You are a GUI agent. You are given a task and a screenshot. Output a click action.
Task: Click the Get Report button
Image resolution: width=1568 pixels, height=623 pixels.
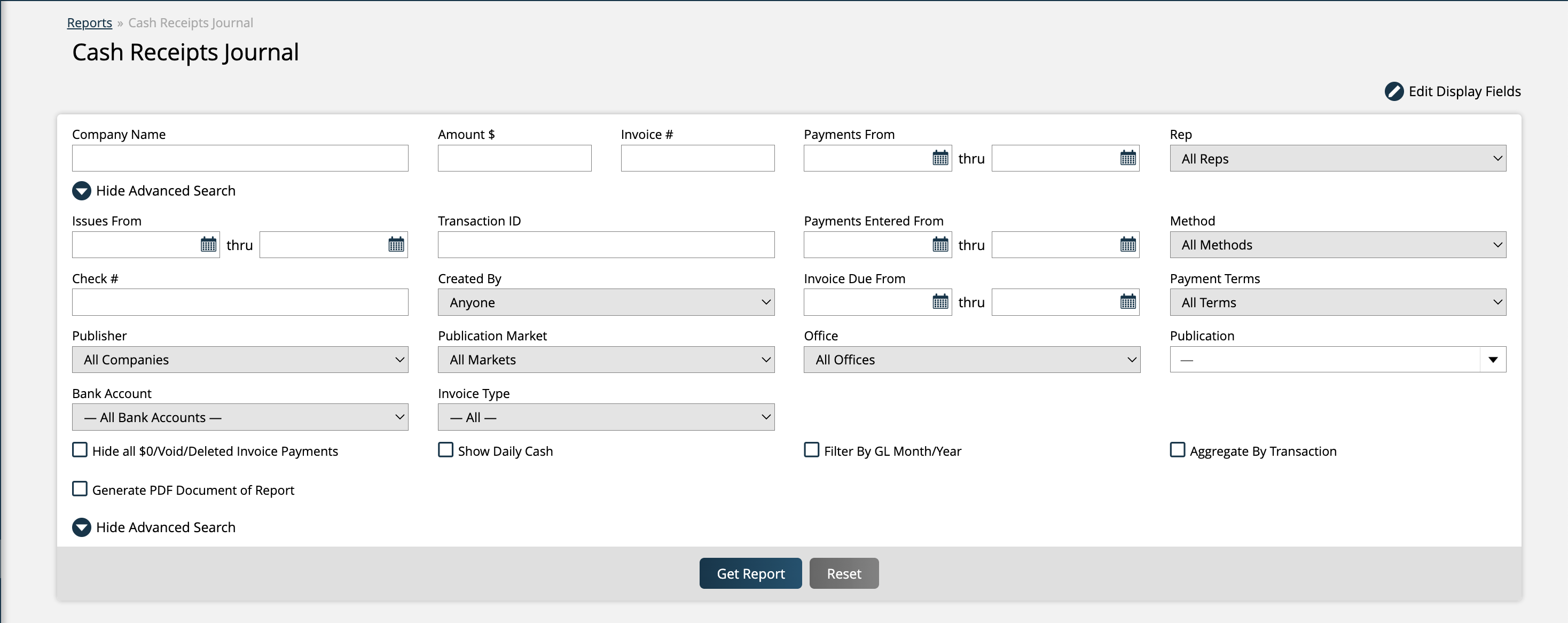click(750, 574)
